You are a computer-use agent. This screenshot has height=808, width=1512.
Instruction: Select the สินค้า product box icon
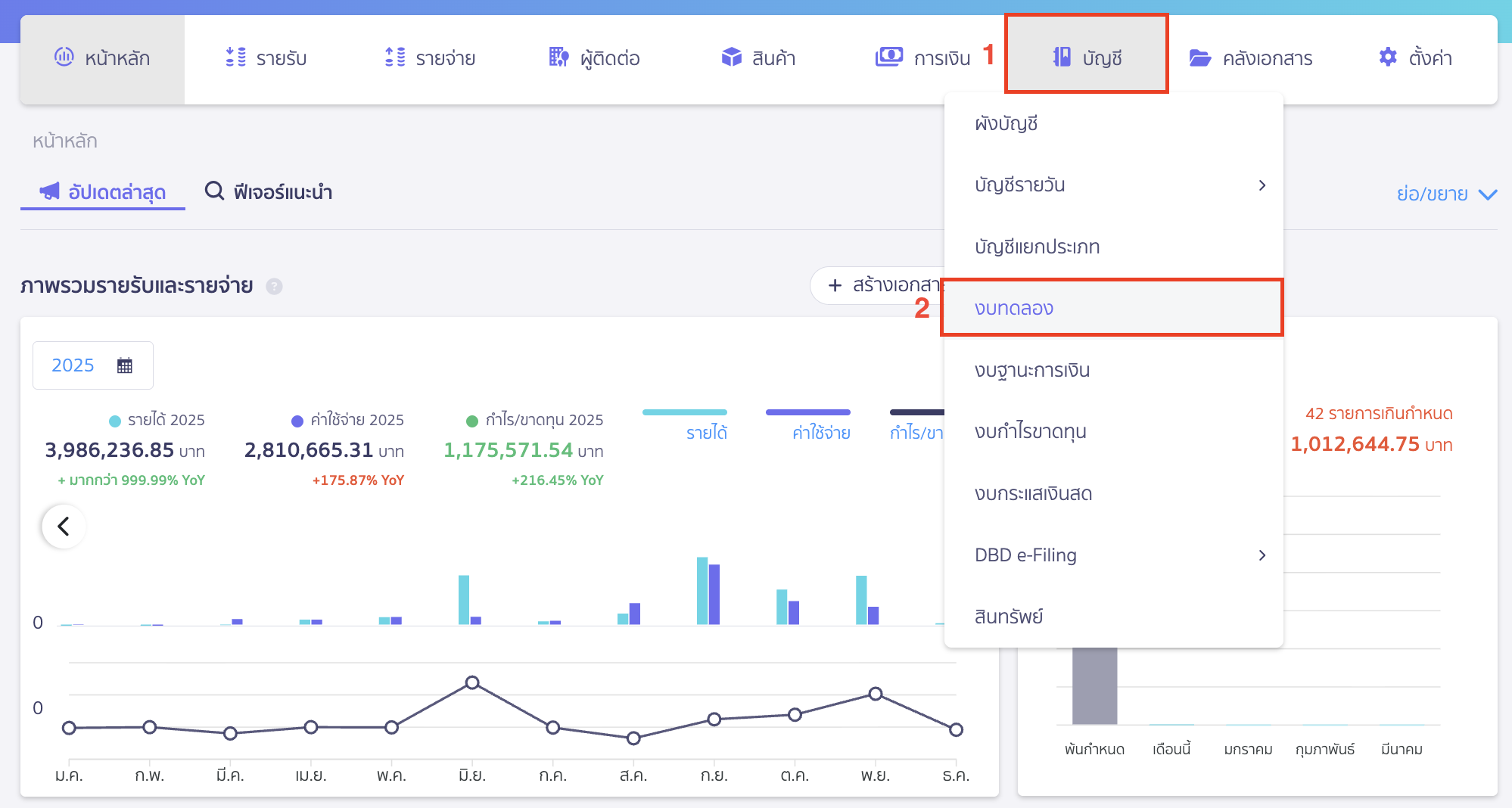(x=731, y=56)
